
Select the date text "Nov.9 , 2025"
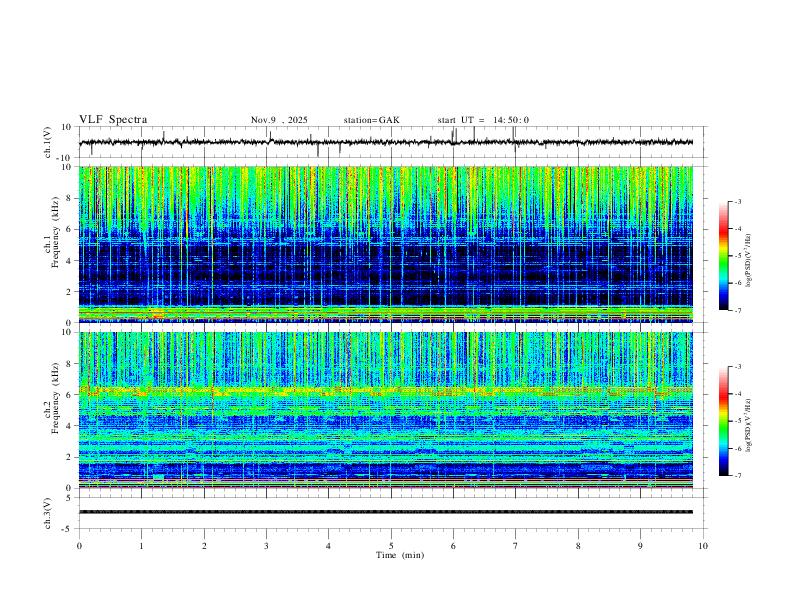(279, 120)
